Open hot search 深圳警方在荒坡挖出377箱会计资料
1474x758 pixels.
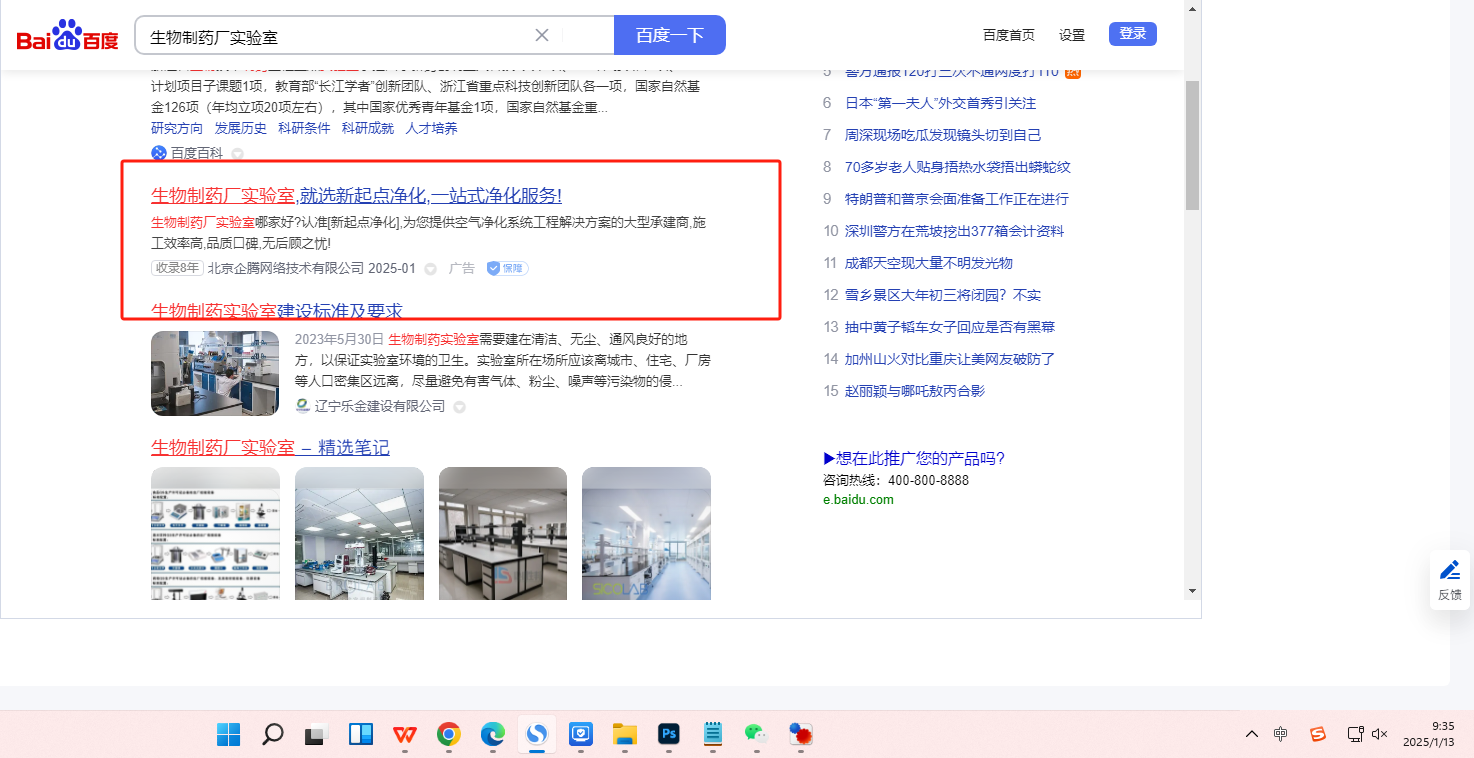point(954,231)
